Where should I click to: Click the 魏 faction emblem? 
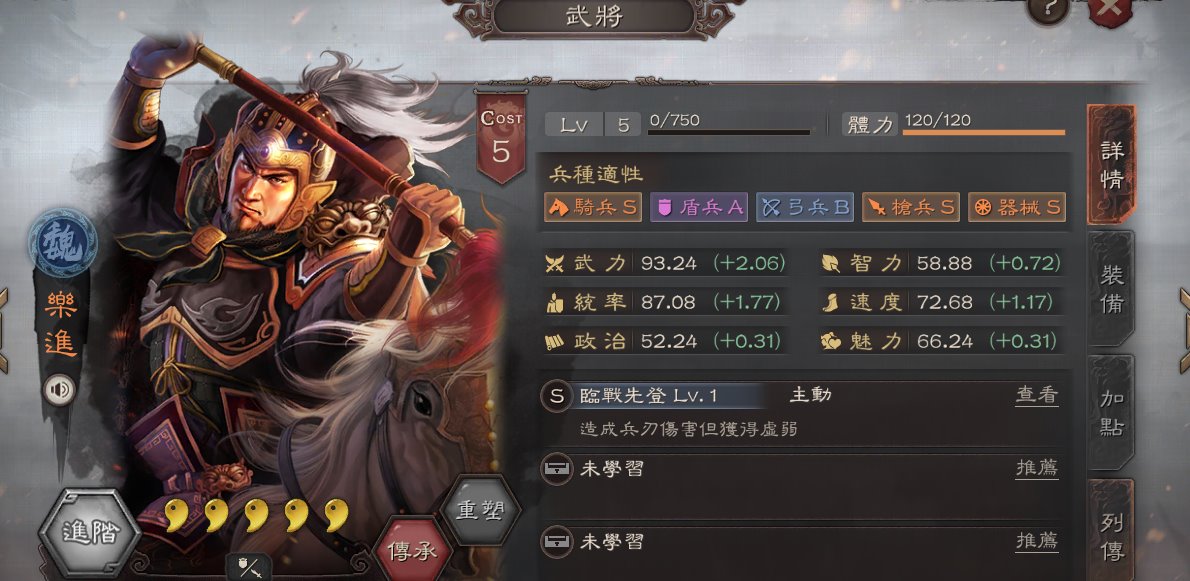coord(62,243)
